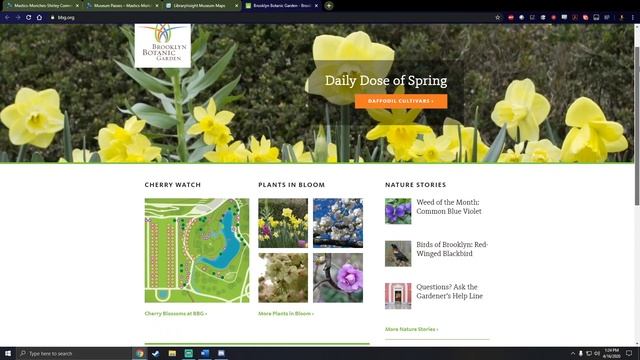Click the cream-colored blossoms thumbnail
640x360 pixels.
283,278
